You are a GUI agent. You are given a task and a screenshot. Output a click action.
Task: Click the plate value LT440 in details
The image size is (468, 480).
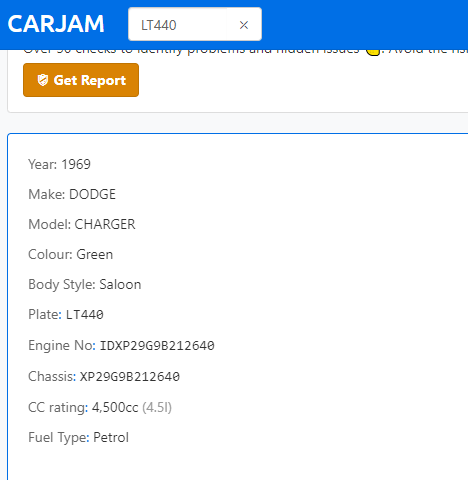pyautogui.click(x=85, y=315)
